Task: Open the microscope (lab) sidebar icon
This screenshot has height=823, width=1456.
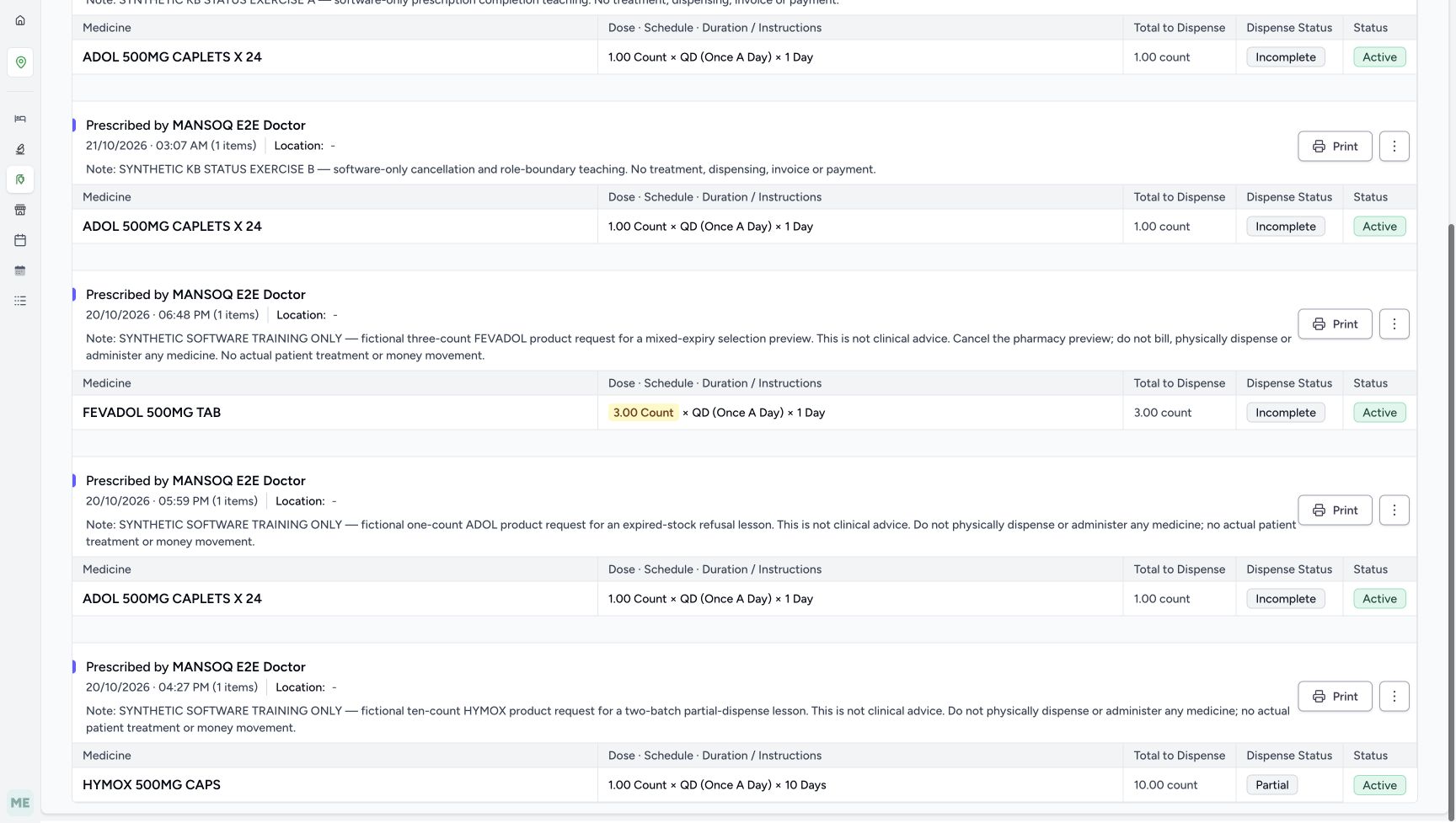Action: (x=20, y=149)
